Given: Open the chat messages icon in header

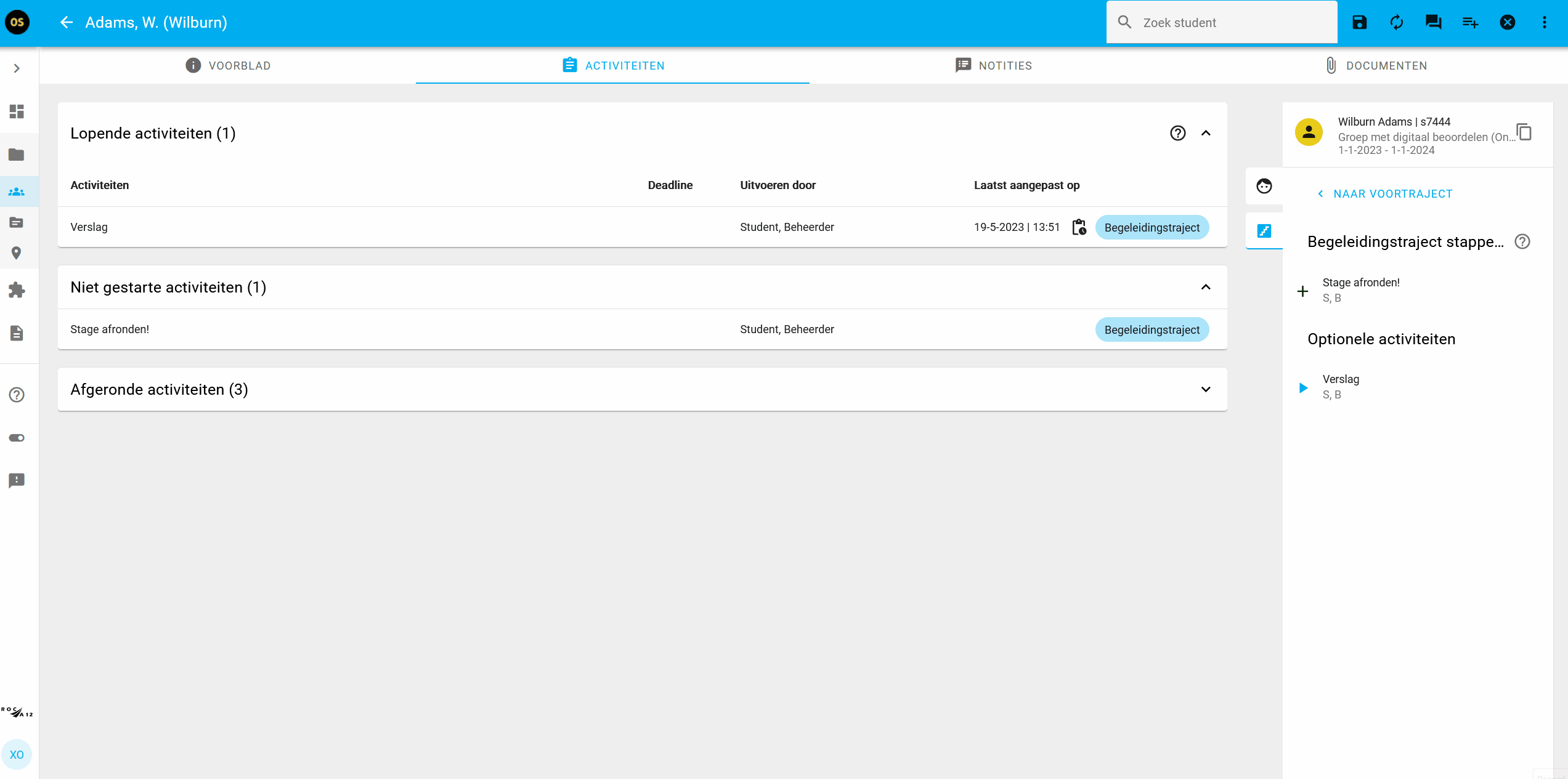Looking at the screenshot, I should (x=1433, y=23).
